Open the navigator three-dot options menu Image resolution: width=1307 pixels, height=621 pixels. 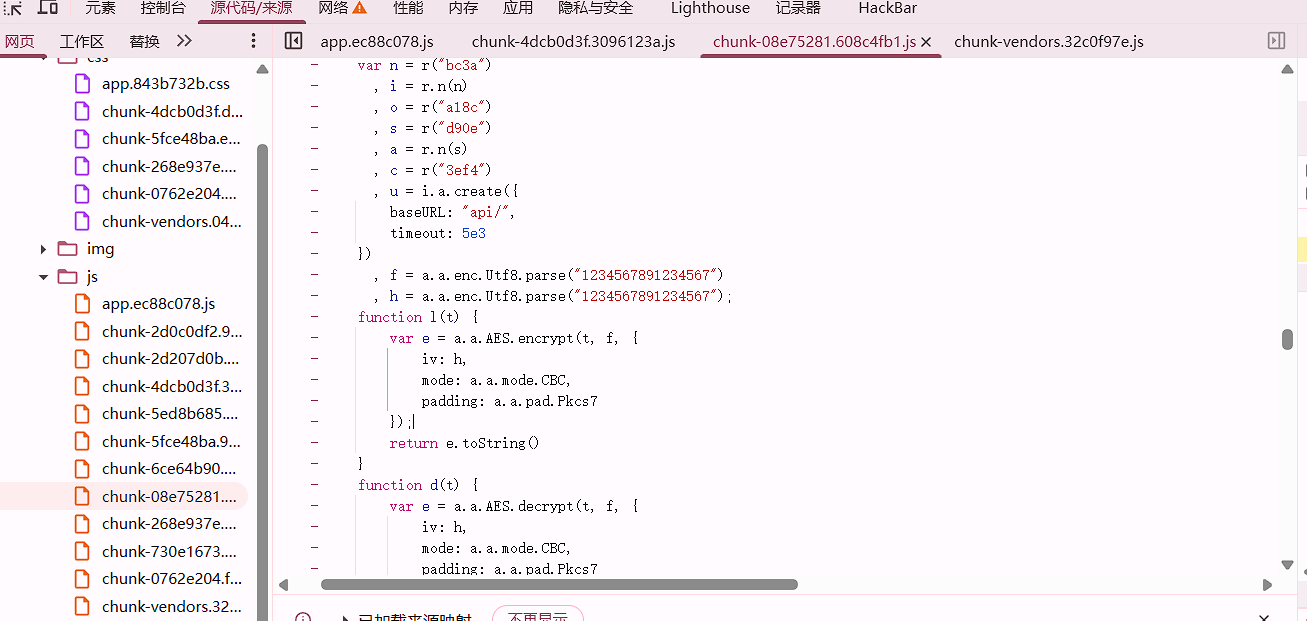pos(253,41)
